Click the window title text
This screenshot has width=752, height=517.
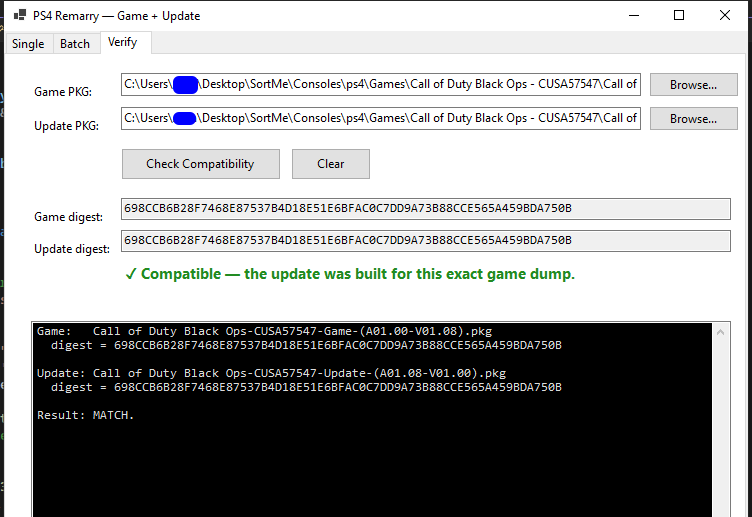pos(117,16)
